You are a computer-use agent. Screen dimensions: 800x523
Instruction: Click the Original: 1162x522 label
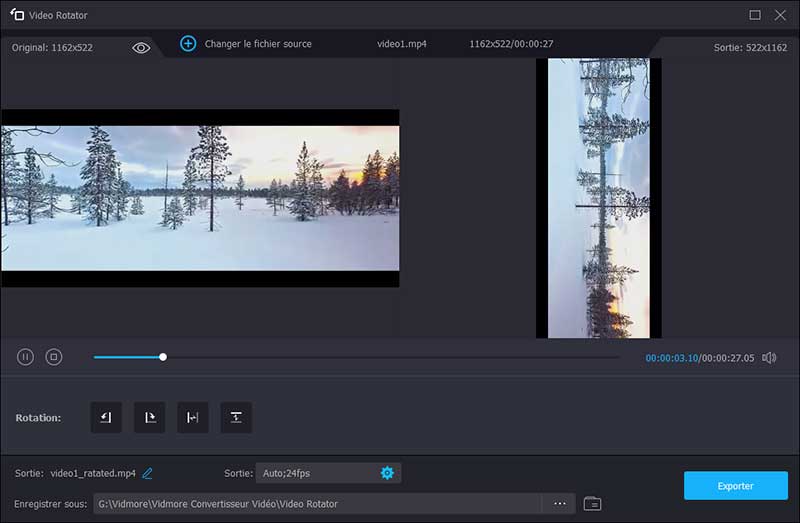tap(52, 47)
